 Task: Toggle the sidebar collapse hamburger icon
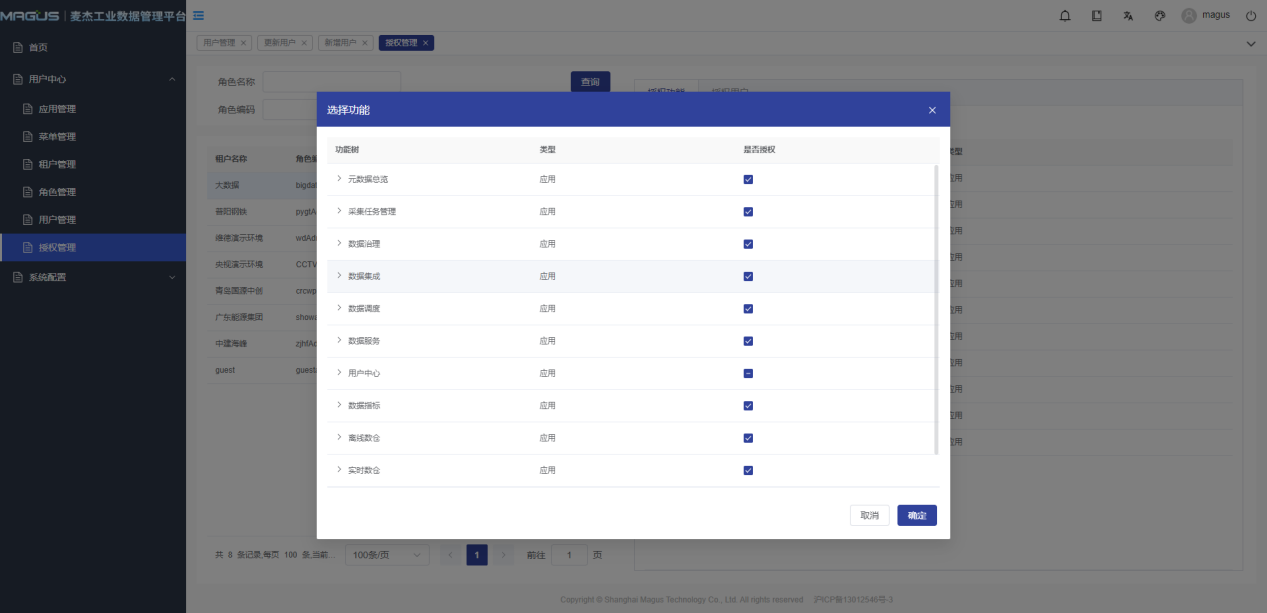point(198,16)
